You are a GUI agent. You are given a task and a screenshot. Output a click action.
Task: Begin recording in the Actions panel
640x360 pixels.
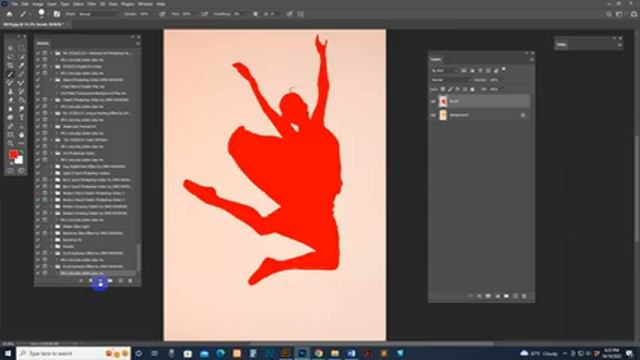91,281
